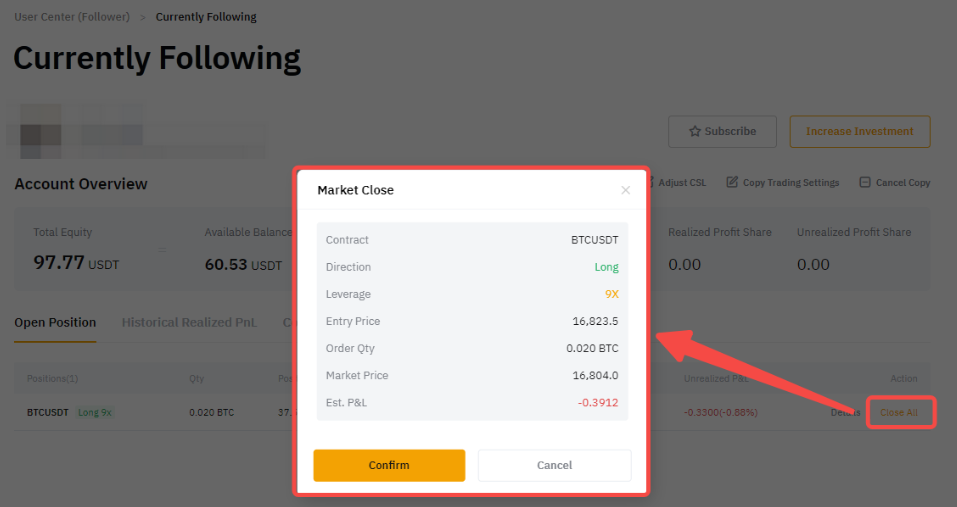The image size is (957, 507).
Task: Click Currently Following breadcrumb item
Action: pyautogui.click(x=206, y=17)
